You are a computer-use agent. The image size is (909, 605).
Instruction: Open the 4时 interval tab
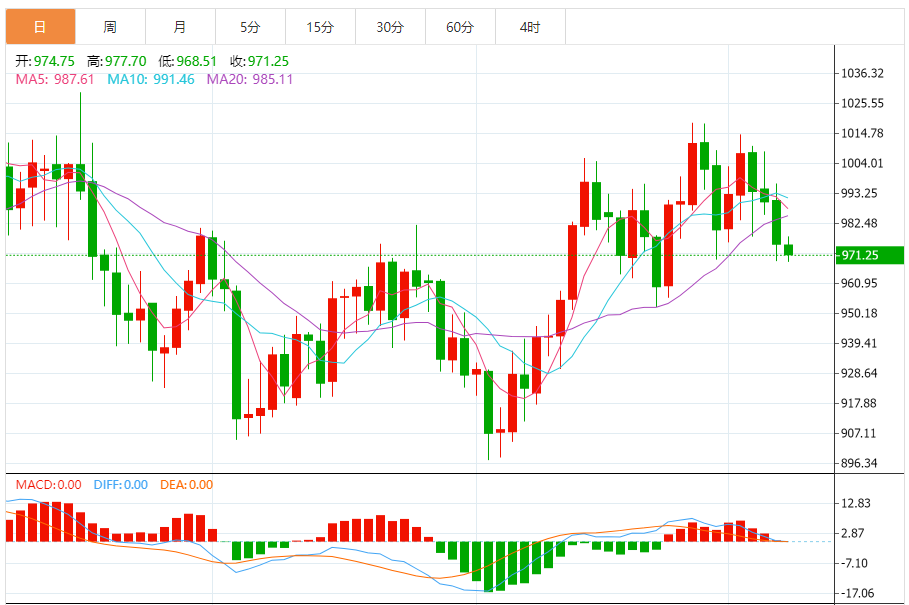point(530,27)
